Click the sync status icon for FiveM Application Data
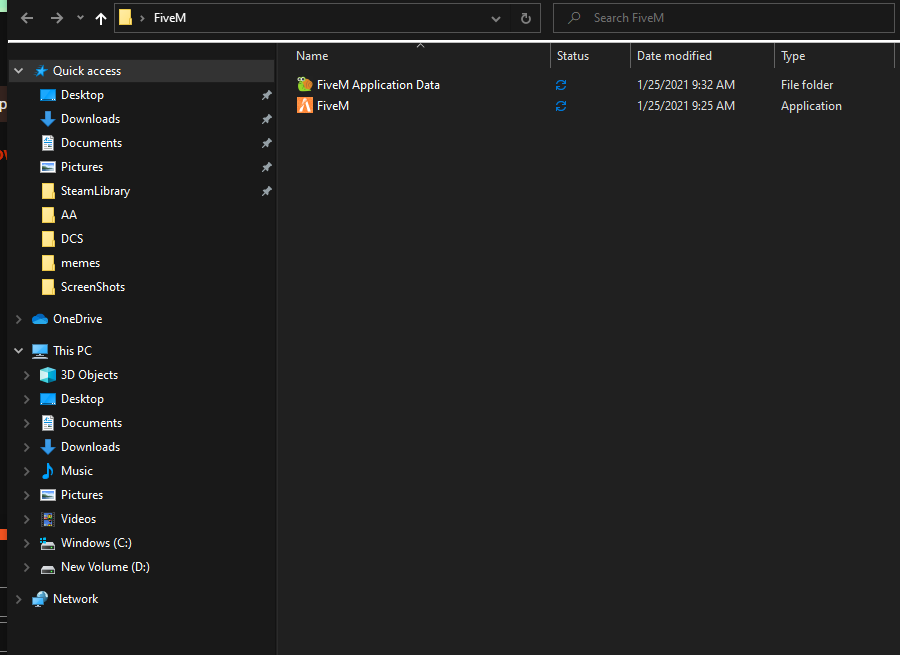 point(561,85)
